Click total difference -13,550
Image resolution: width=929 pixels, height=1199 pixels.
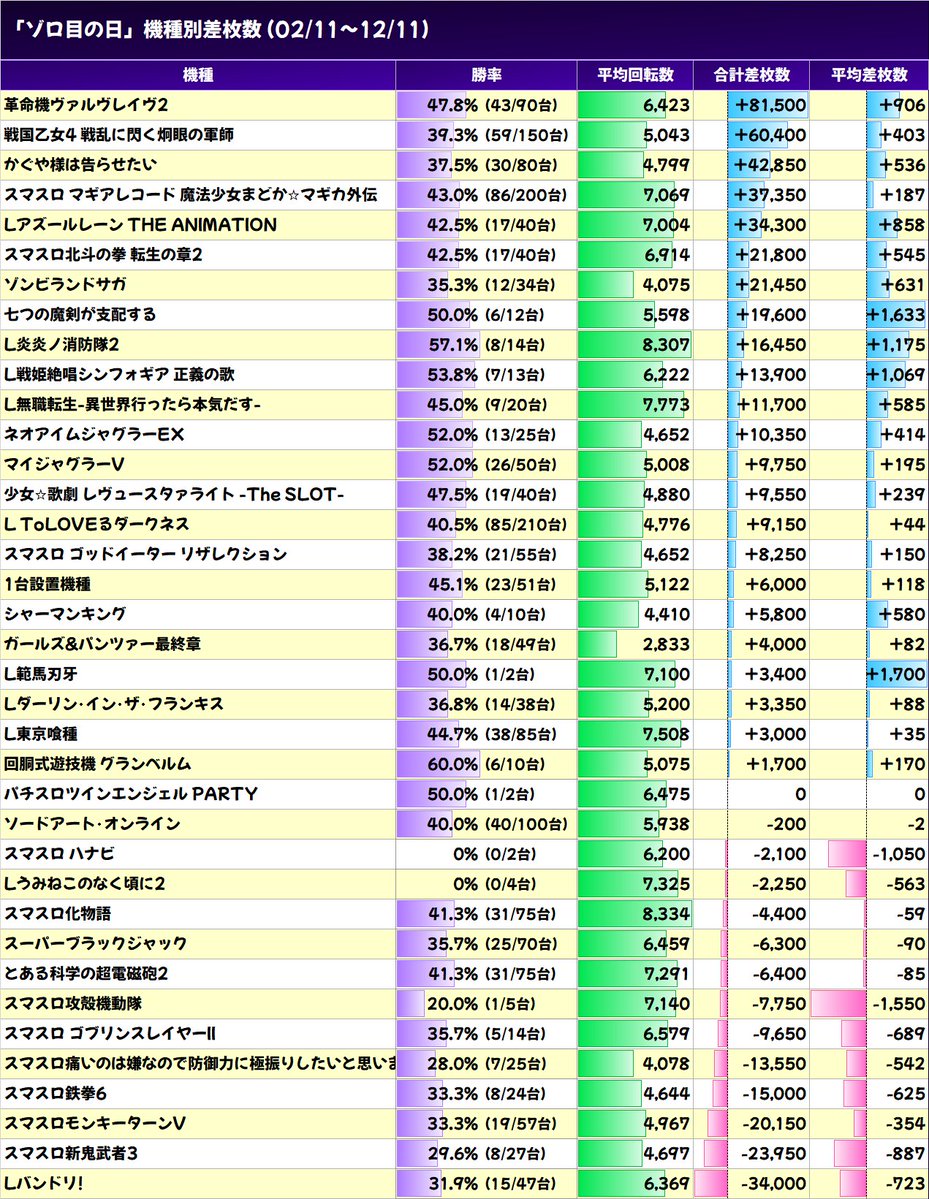tap(774, 1064)
